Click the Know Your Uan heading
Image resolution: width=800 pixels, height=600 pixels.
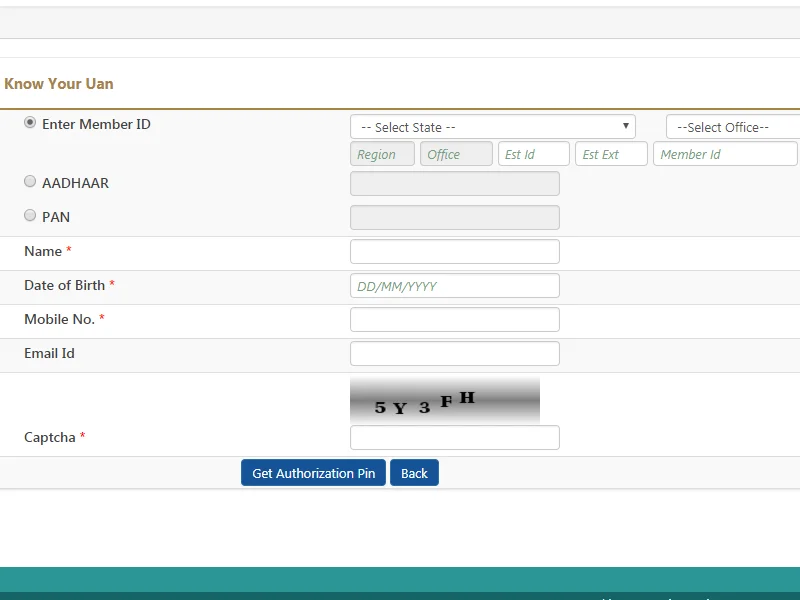59,84
